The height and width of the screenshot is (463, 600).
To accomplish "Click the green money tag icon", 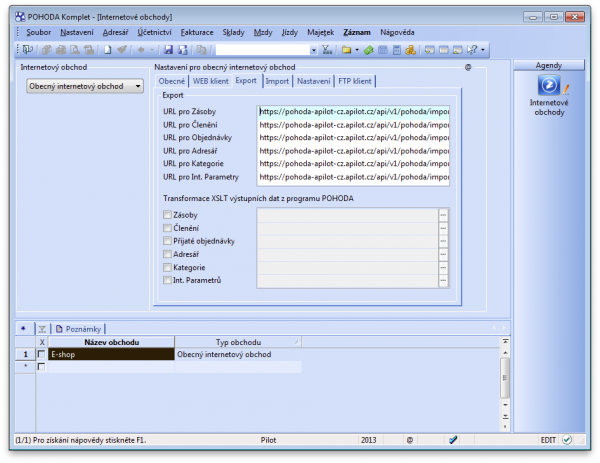I will pyautogui.click(x=368, y=50).
